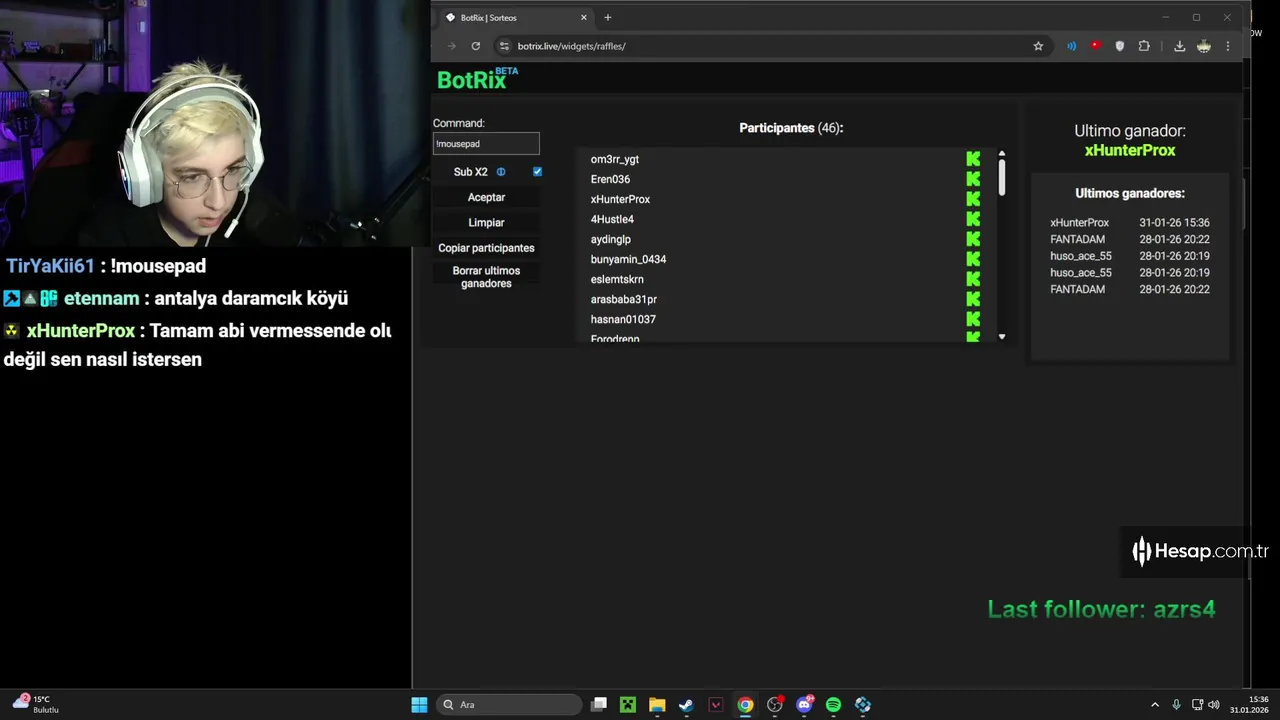Open Chrome three-dot menu
Viewport: 1280px width, 720px height.
tap(1228, 46)
